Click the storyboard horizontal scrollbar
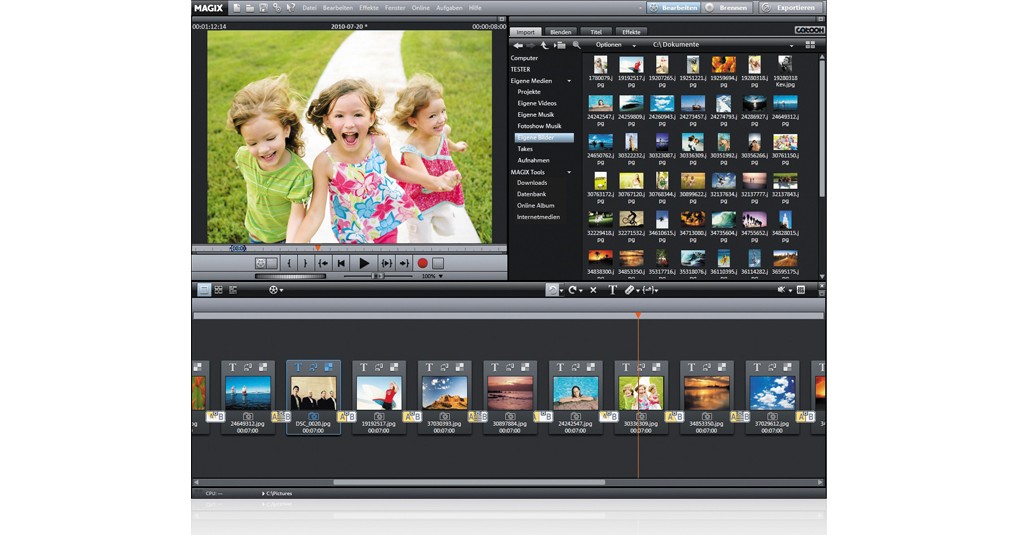The height and width of the screenshot is (535, 1019). coord(469,482)
